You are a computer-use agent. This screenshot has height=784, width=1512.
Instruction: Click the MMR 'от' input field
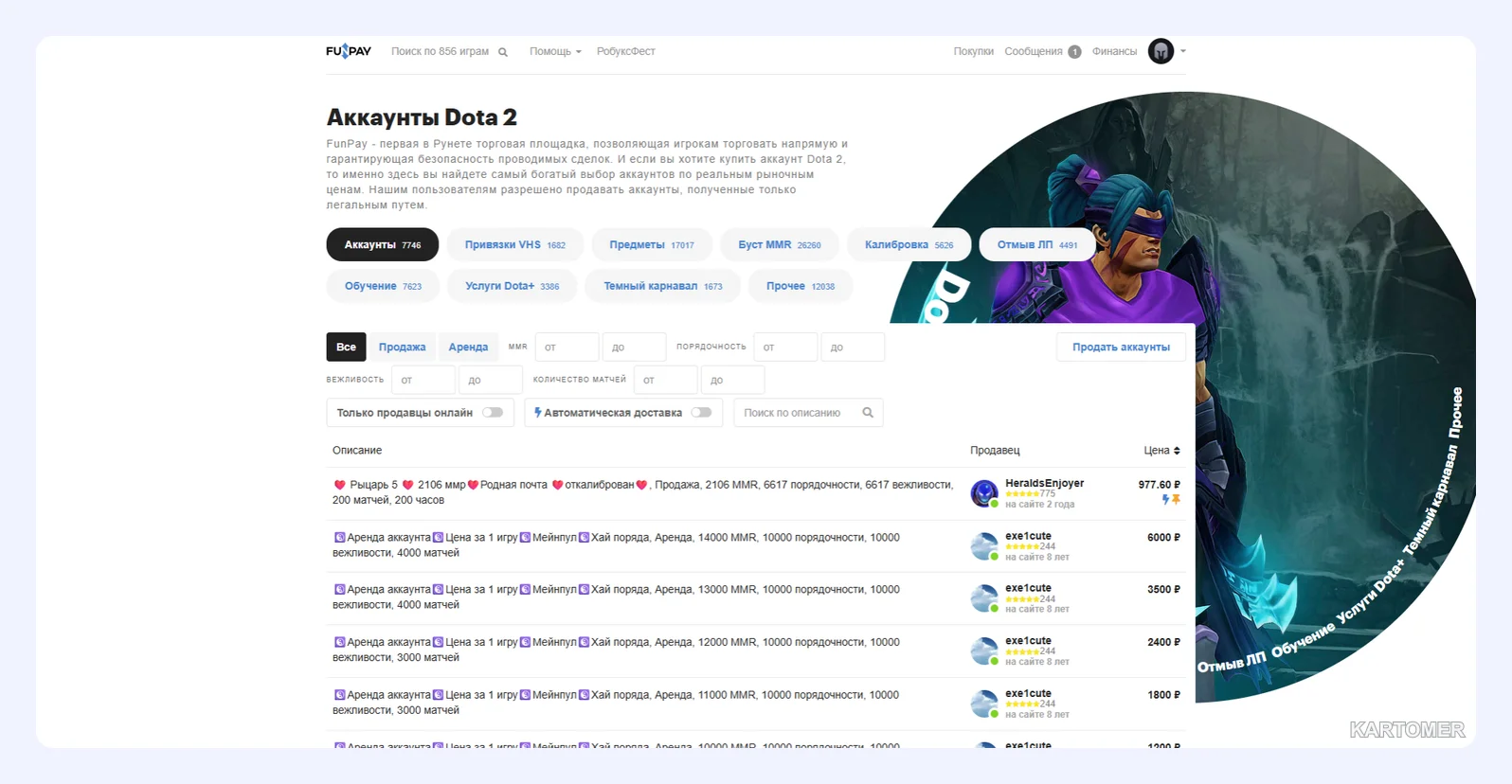pos(567,347)
